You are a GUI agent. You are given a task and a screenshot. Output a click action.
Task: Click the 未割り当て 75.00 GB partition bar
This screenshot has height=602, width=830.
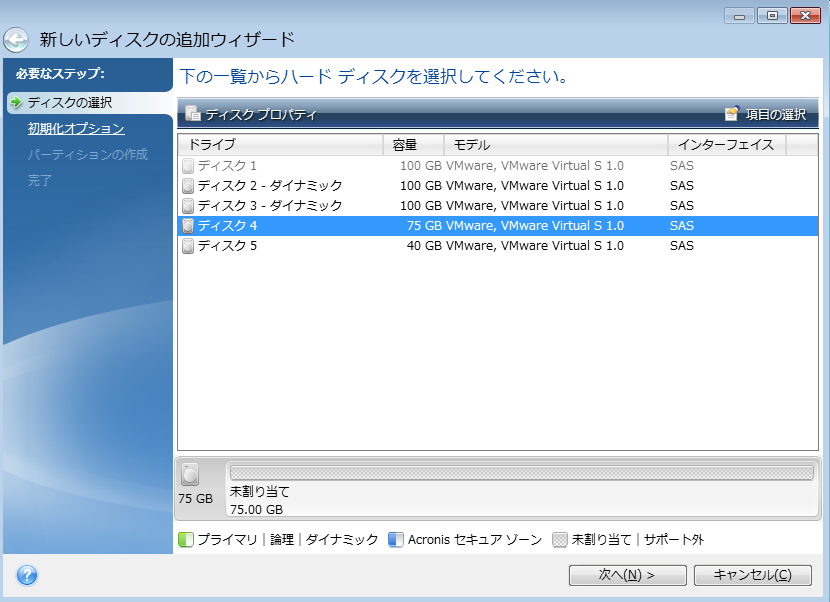click(x=521, y=473)
